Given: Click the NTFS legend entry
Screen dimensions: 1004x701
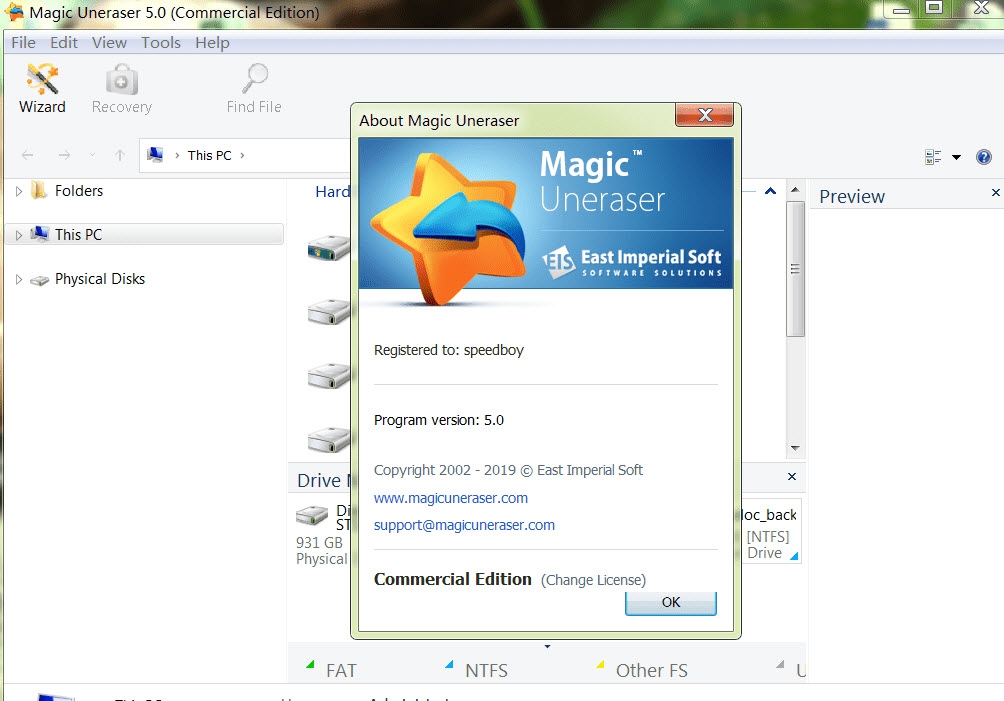Looking at the screenshot, I should click(x=476, y=670).
